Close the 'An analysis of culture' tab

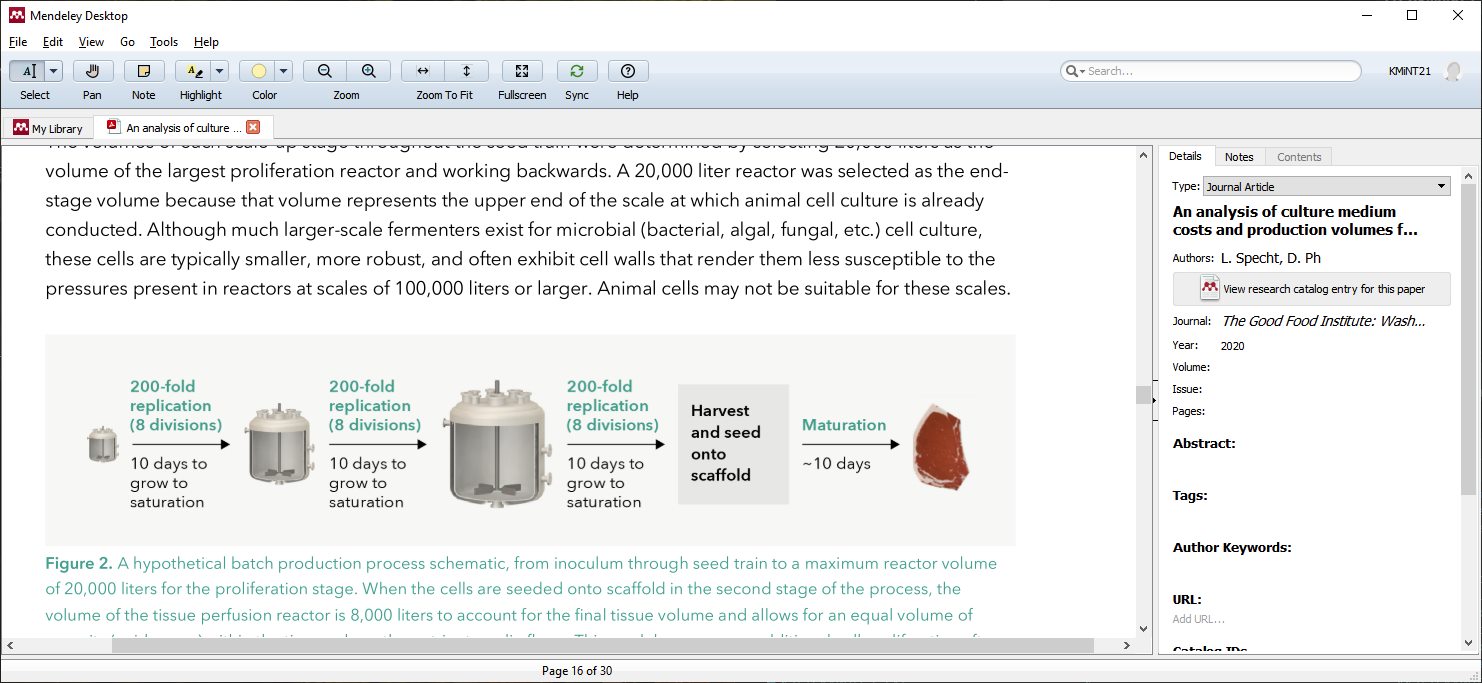pyautogui.click(x=253, y=127)
